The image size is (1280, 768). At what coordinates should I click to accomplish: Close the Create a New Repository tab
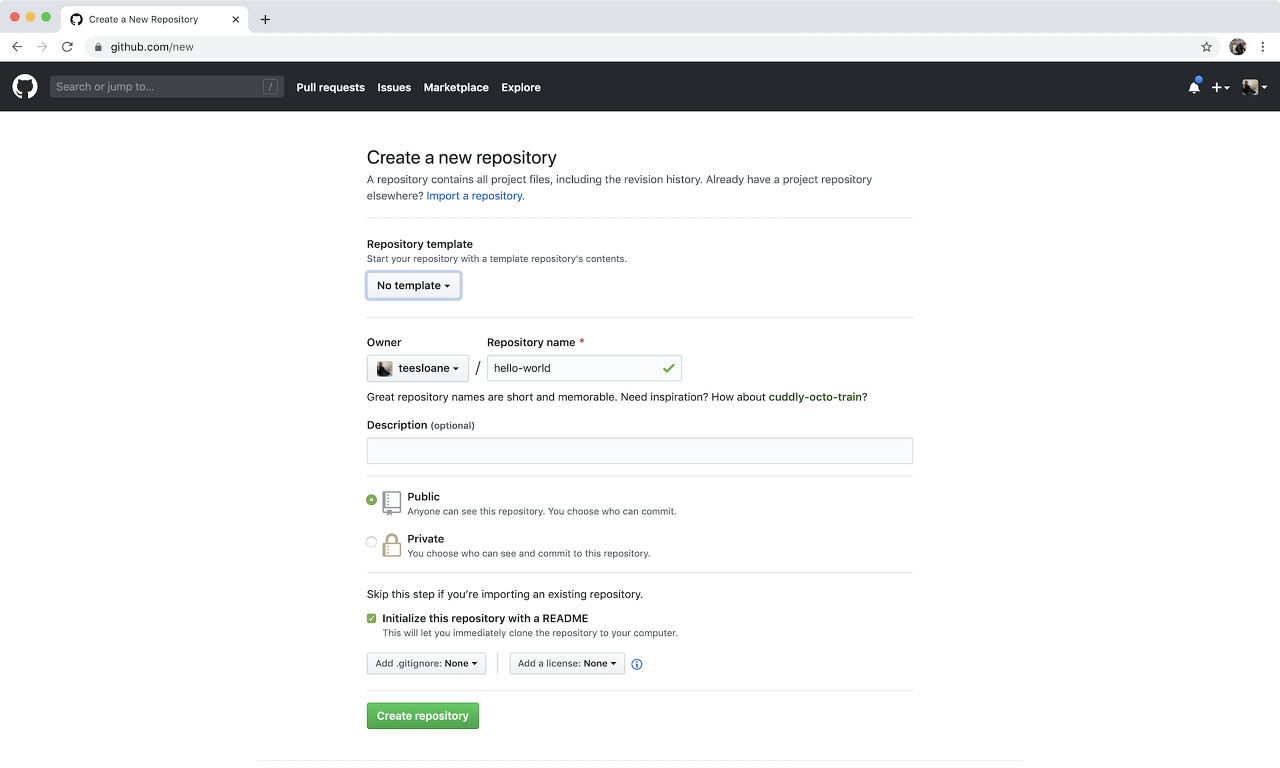[x=235, y=19]
